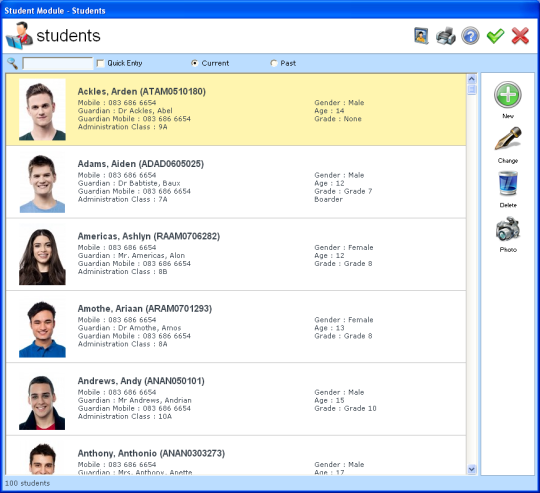Select the name Ackles, Arden (ATAM0510180)

tap(142, 92)
